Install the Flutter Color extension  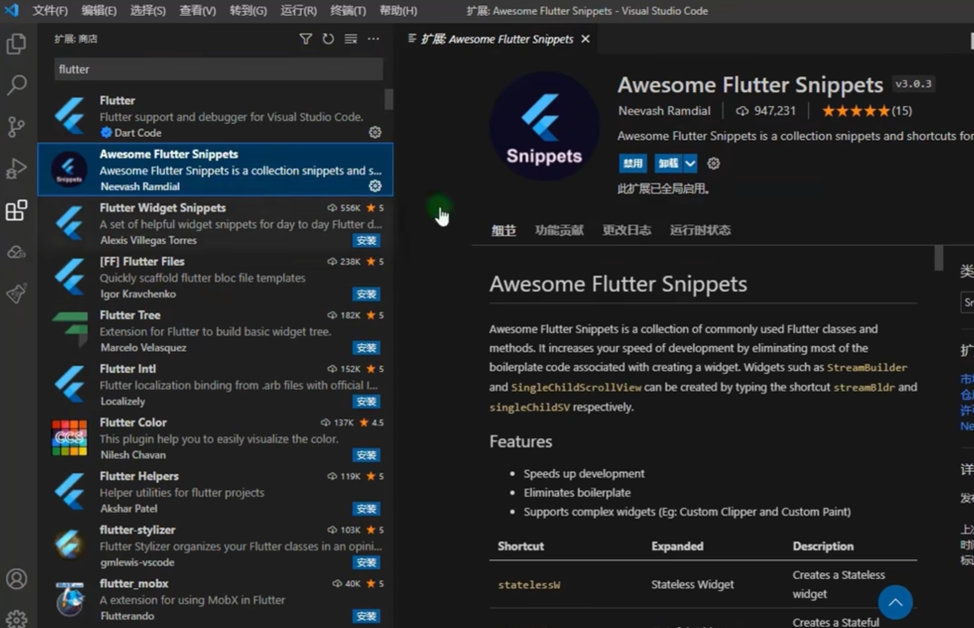point(366,455)
